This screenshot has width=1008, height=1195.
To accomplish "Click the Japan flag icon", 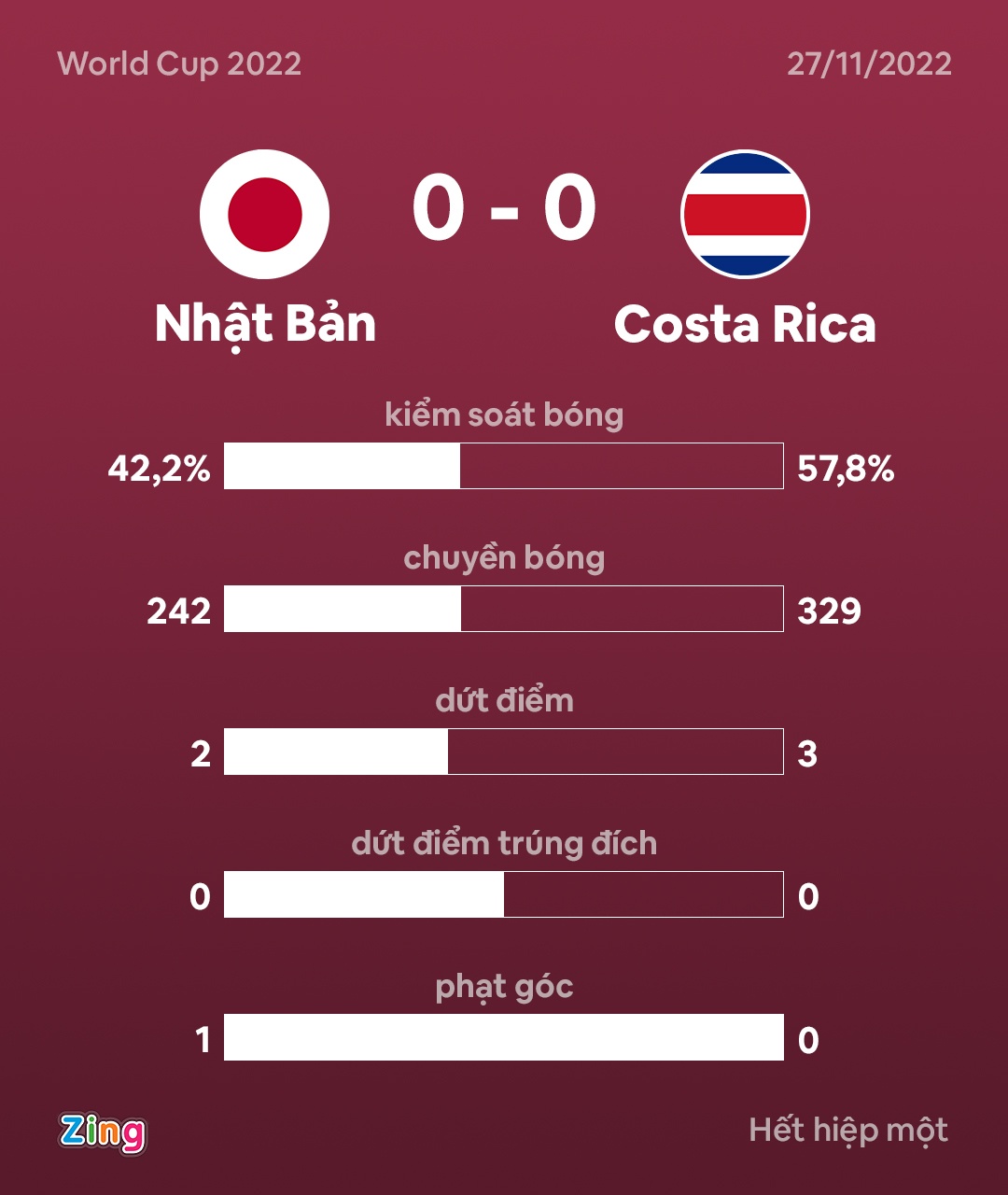I will pos(264,214).
